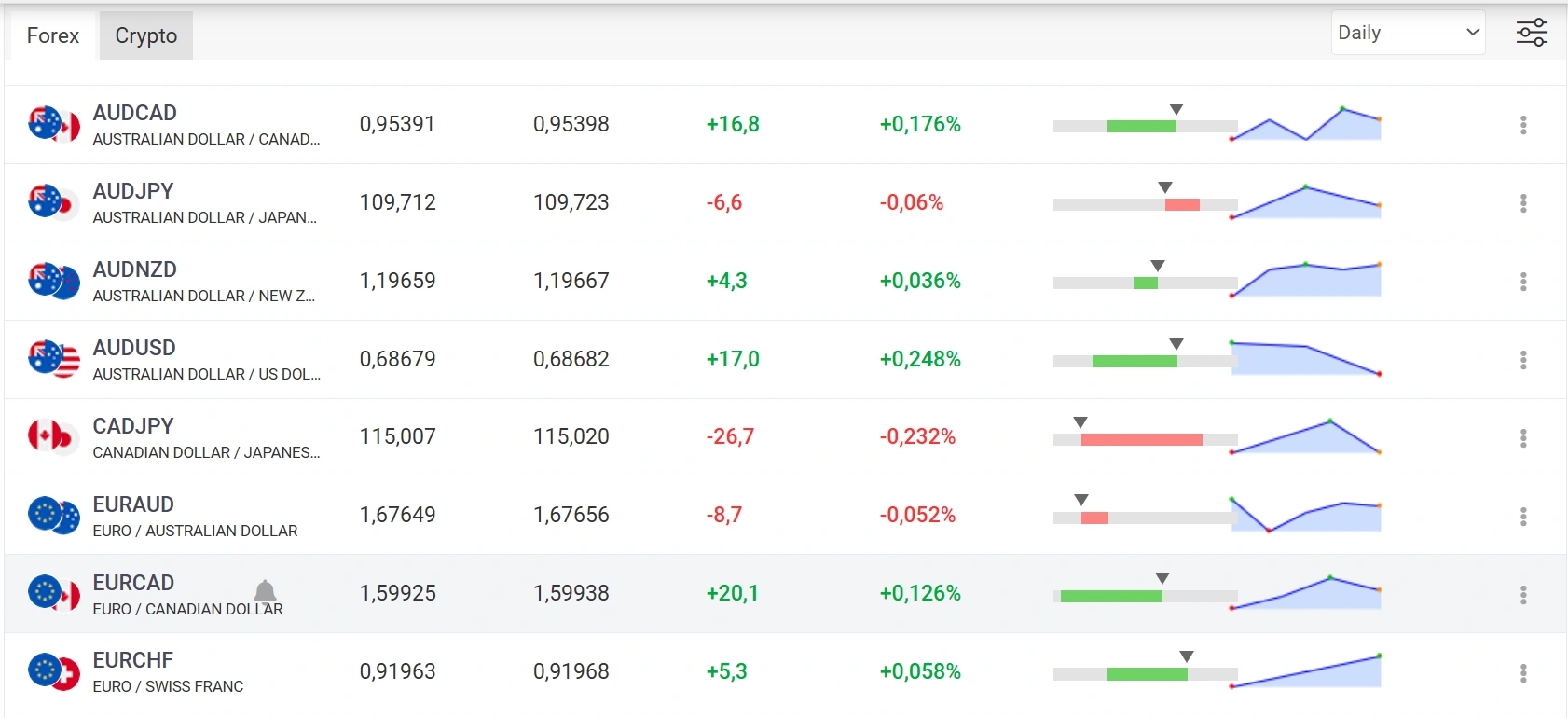Open the three-dot menu for AUDJPY

1523,203
